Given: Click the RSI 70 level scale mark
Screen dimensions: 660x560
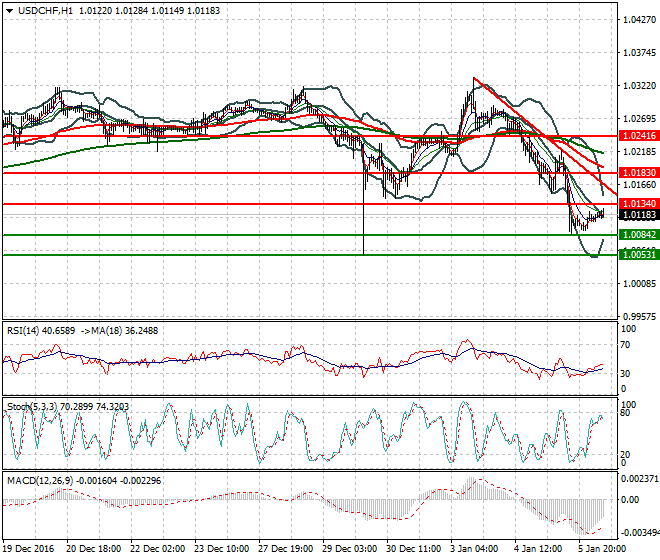Looking at the screenshot, I should (x=625, y=345).
